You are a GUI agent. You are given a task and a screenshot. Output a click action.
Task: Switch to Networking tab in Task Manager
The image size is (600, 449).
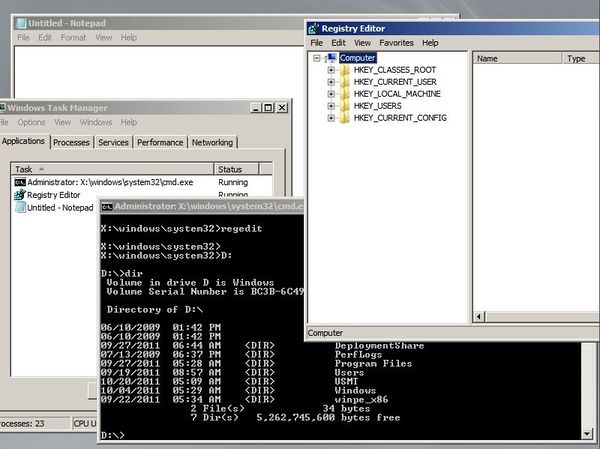point(212,142)
